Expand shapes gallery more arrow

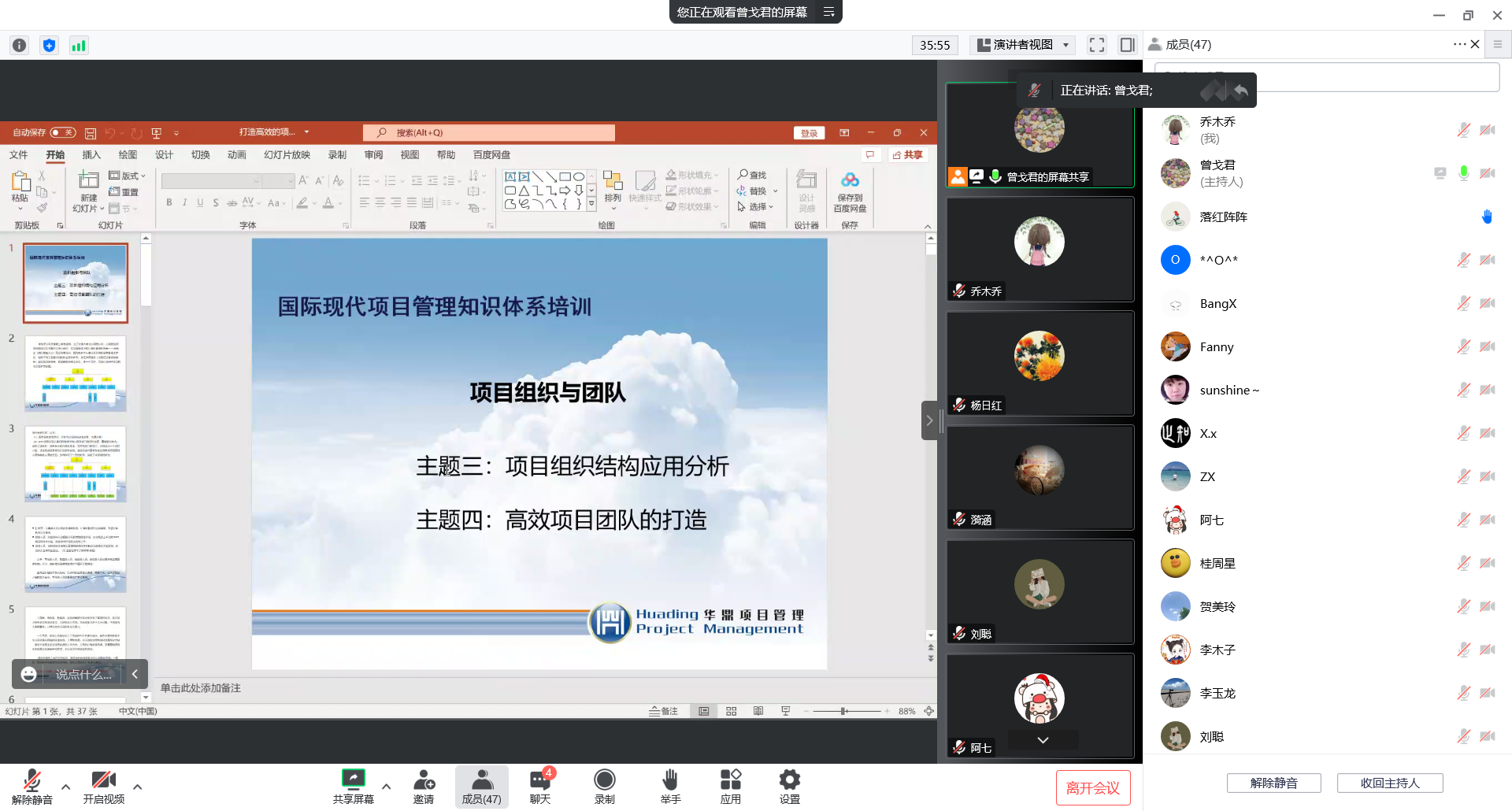pyautogui.click(x=591, y=203)
